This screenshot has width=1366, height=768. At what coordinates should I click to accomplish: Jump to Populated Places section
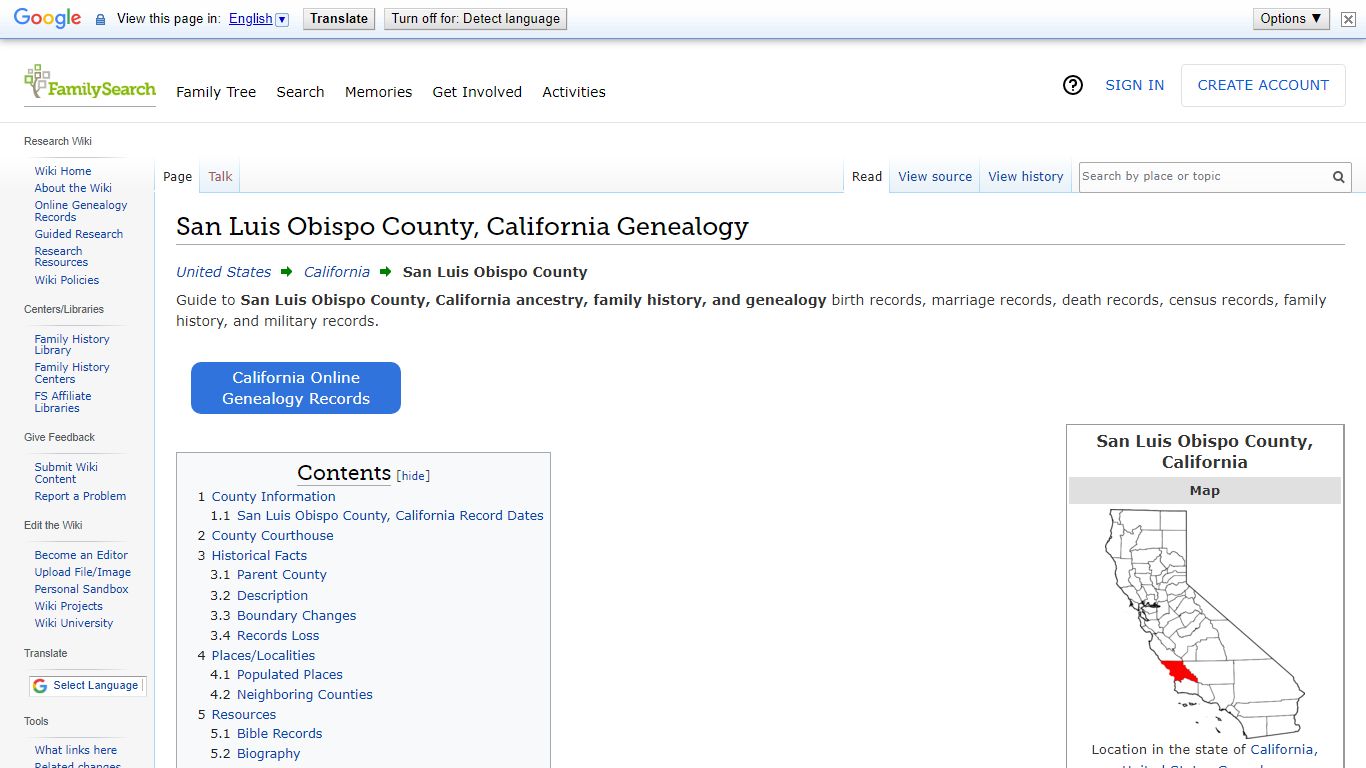tap(290, 675)
